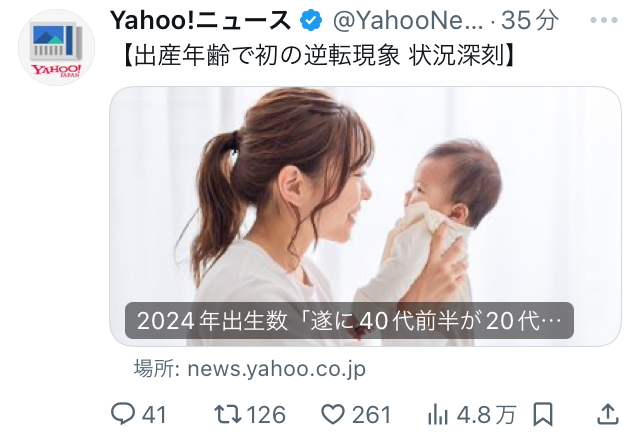This screenshot has height=436, width=640.
Task: Open the Yahoo!ニュース account name
Action: pyautogui.click(x=200, y=20)
